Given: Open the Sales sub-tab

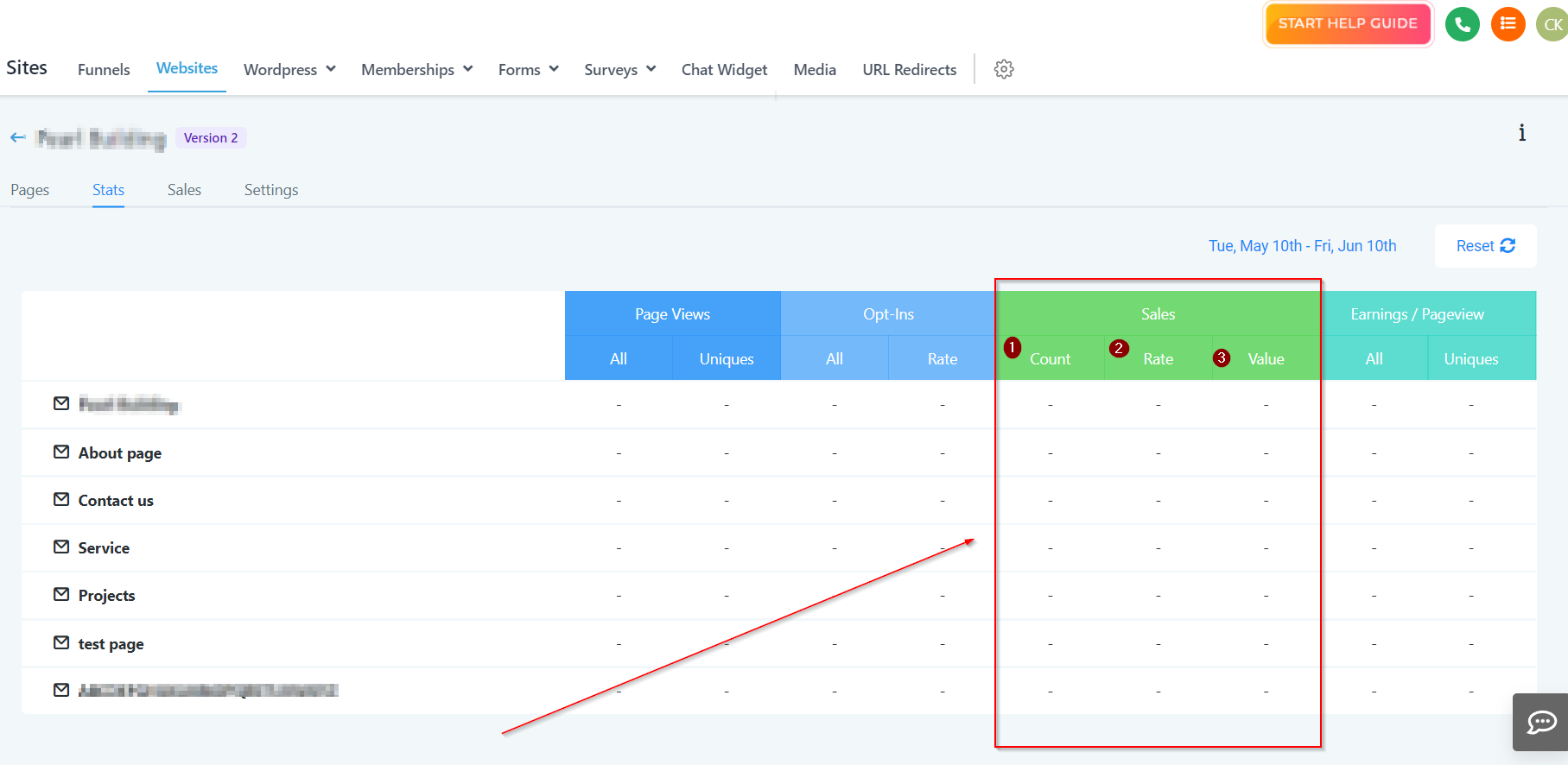Looking at the screenshot, I should 184,190.
